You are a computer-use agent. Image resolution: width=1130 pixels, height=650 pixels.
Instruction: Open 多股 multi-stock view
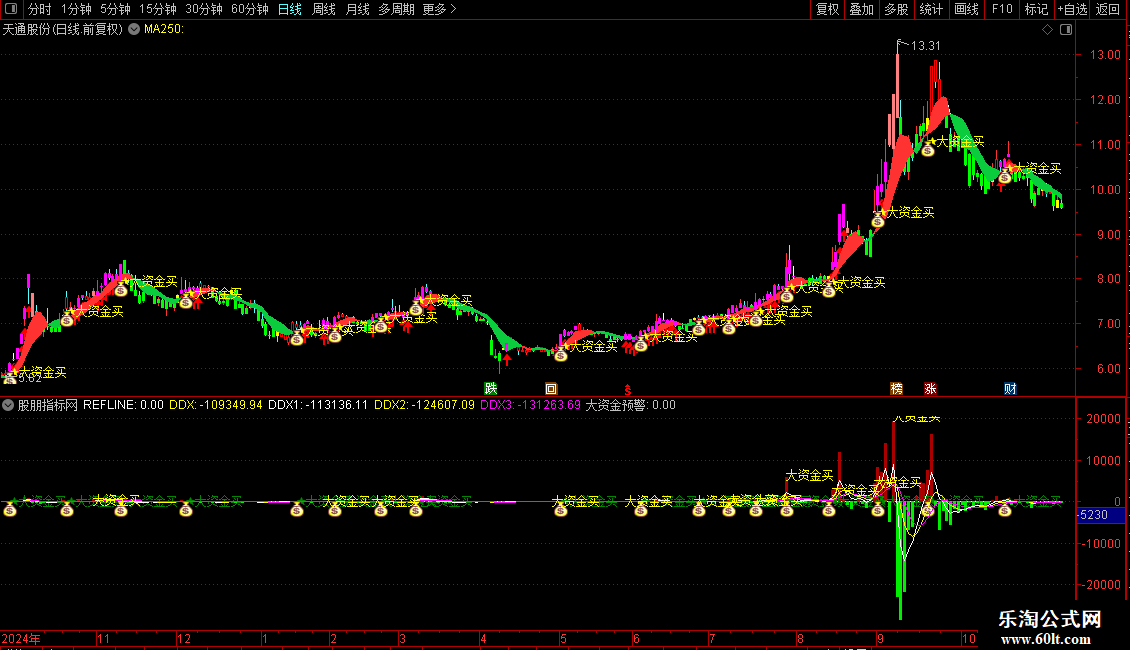(896, 9)
